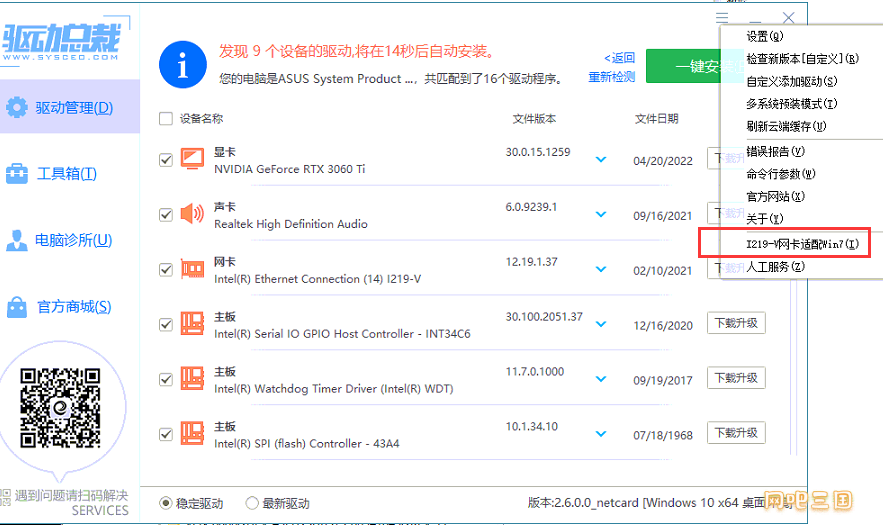Click the 文件版本 column header

point(534,119)
